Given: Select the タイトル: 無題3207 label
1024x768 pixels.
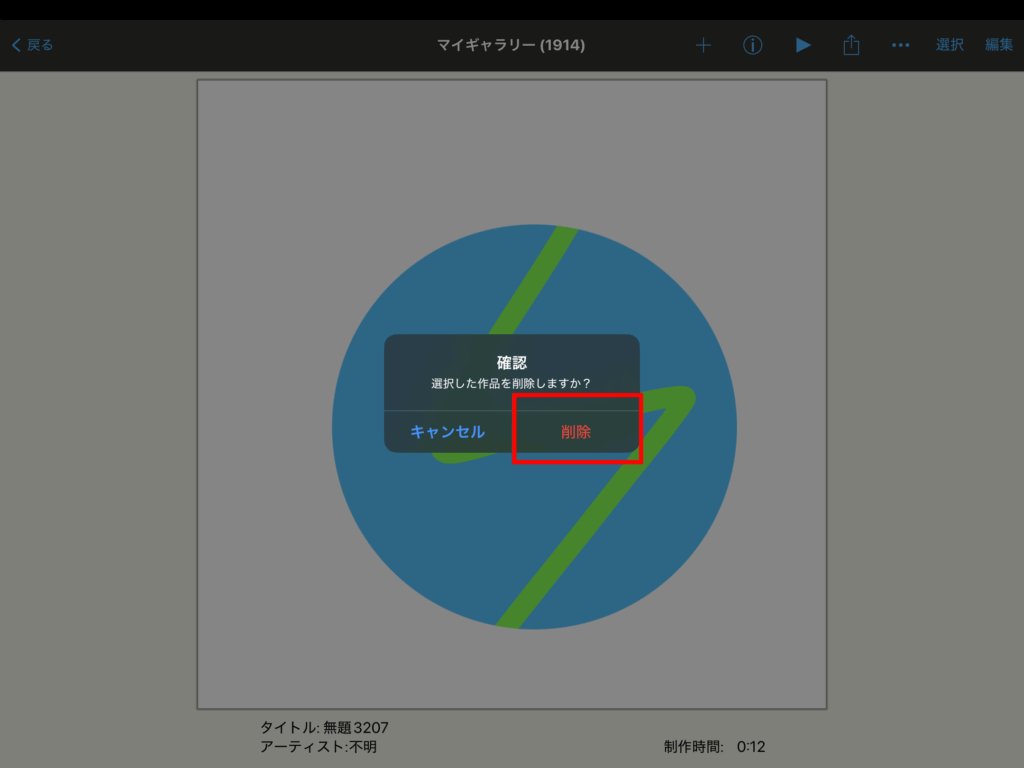Looking at the screenshot, I should pos(324,728).
